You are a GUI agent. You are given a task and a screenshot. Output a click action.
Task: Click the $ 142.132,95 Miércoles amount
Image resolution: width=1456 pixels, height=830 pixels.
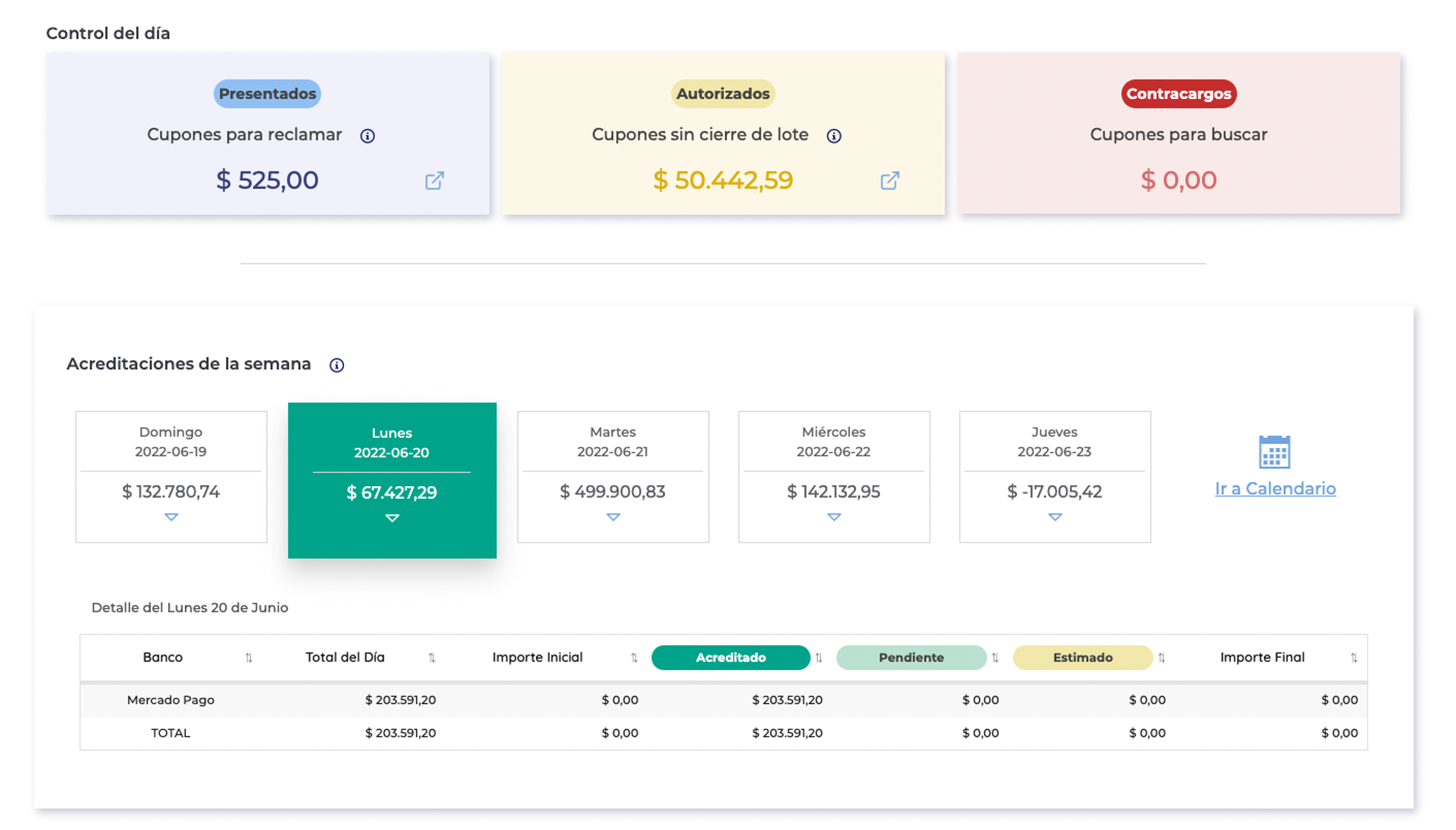(x=834, y=492)
